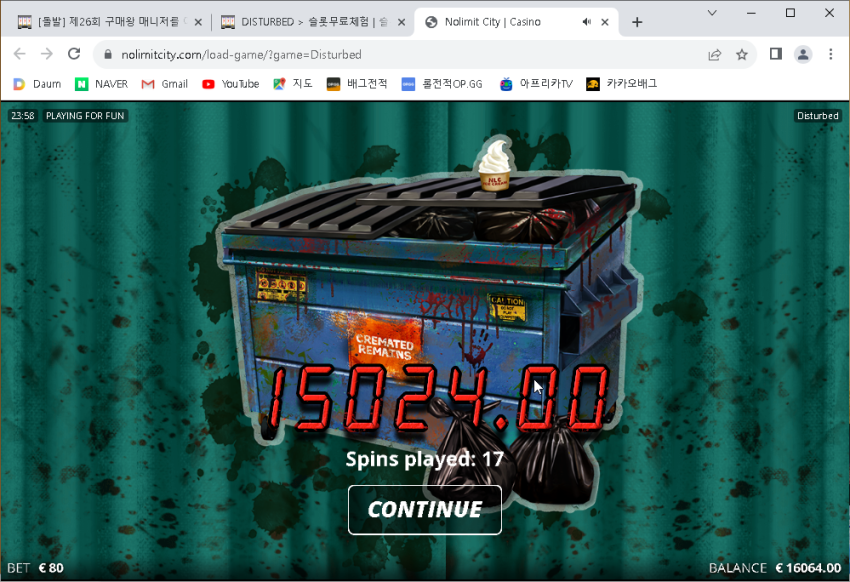This screenshot has width=850, height=582.
Task: Open the NAVER bookmark
Action: click(102, 84)
